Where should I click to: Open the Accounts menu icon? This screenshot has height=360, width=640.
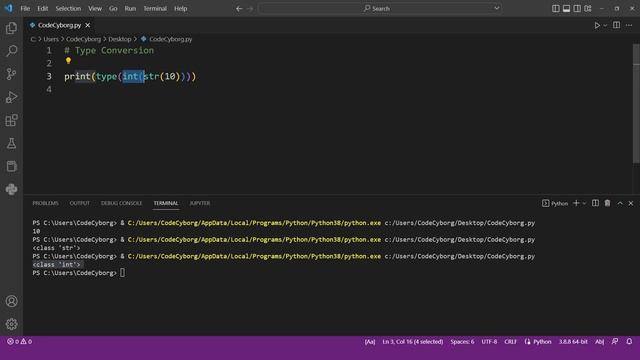coord(11,301)
